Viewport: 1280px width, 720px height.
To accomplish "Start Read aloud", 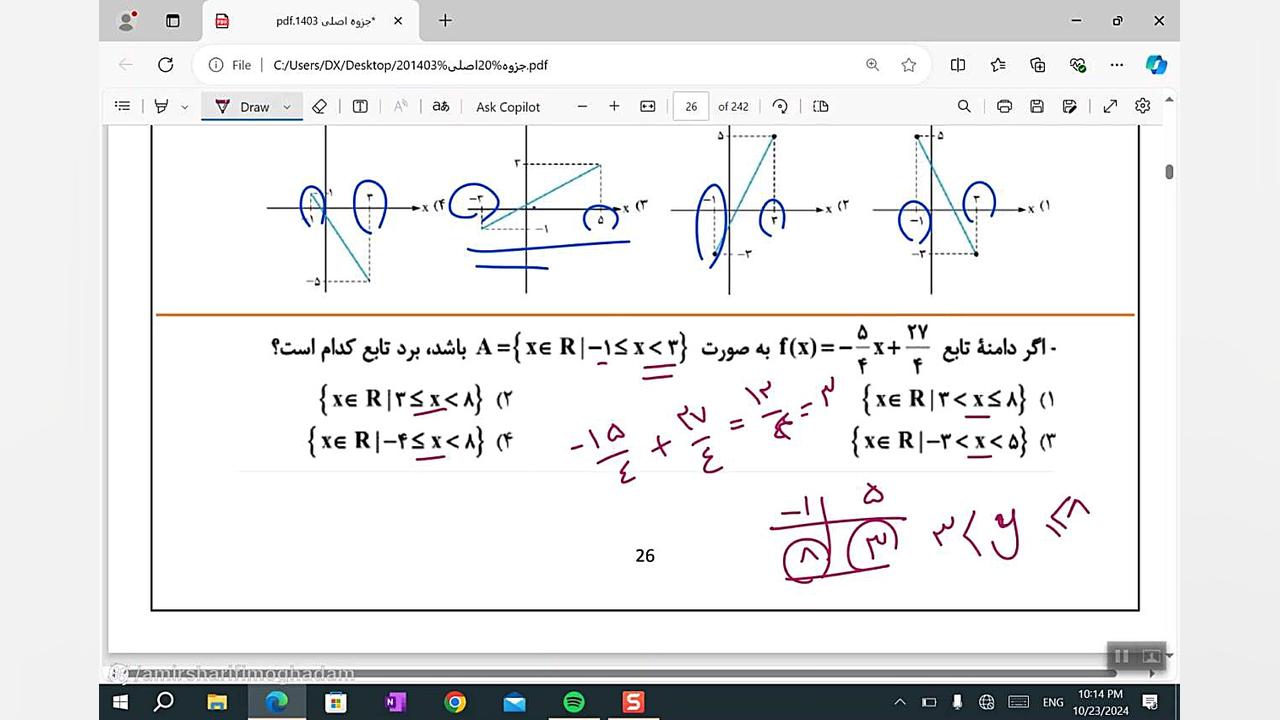I will (400, 106).
